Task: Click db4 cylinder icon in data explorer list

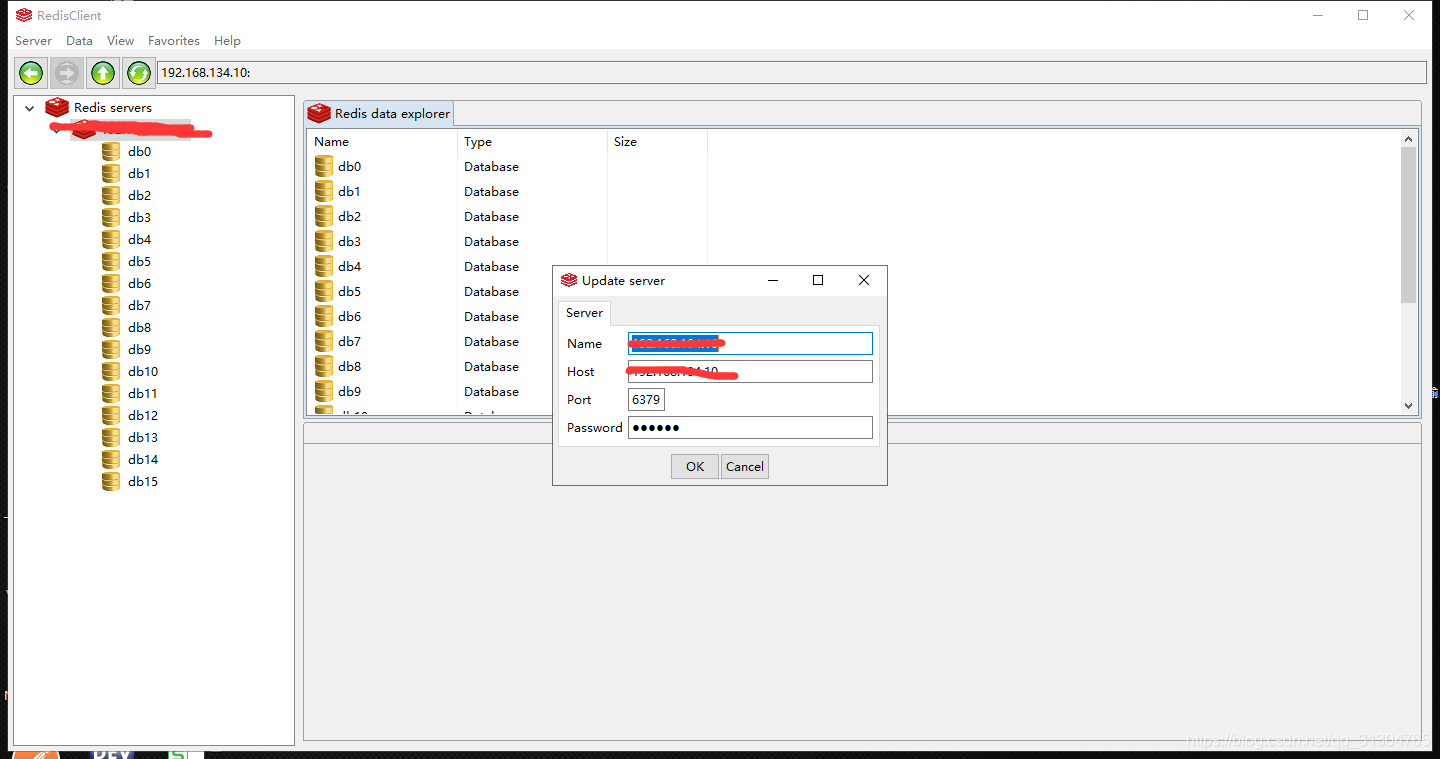Action: (324, 266)
